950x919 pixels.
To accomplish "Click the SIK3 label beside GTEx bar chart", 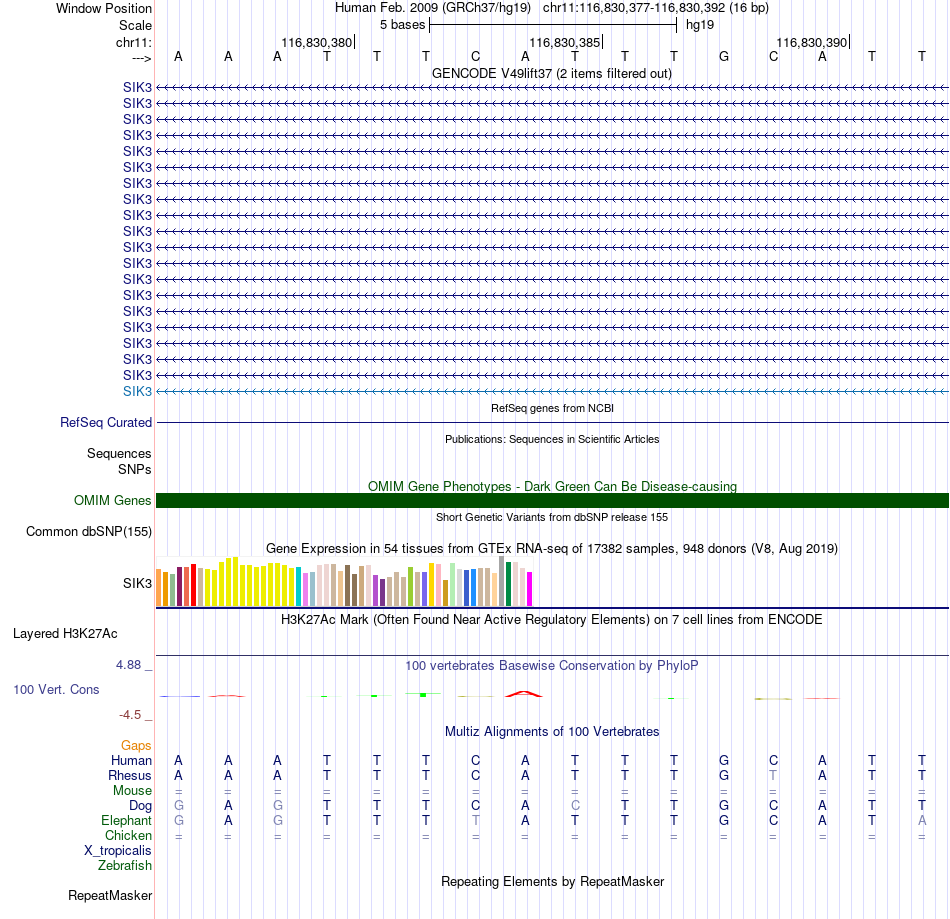I will (x=137, y=583).
